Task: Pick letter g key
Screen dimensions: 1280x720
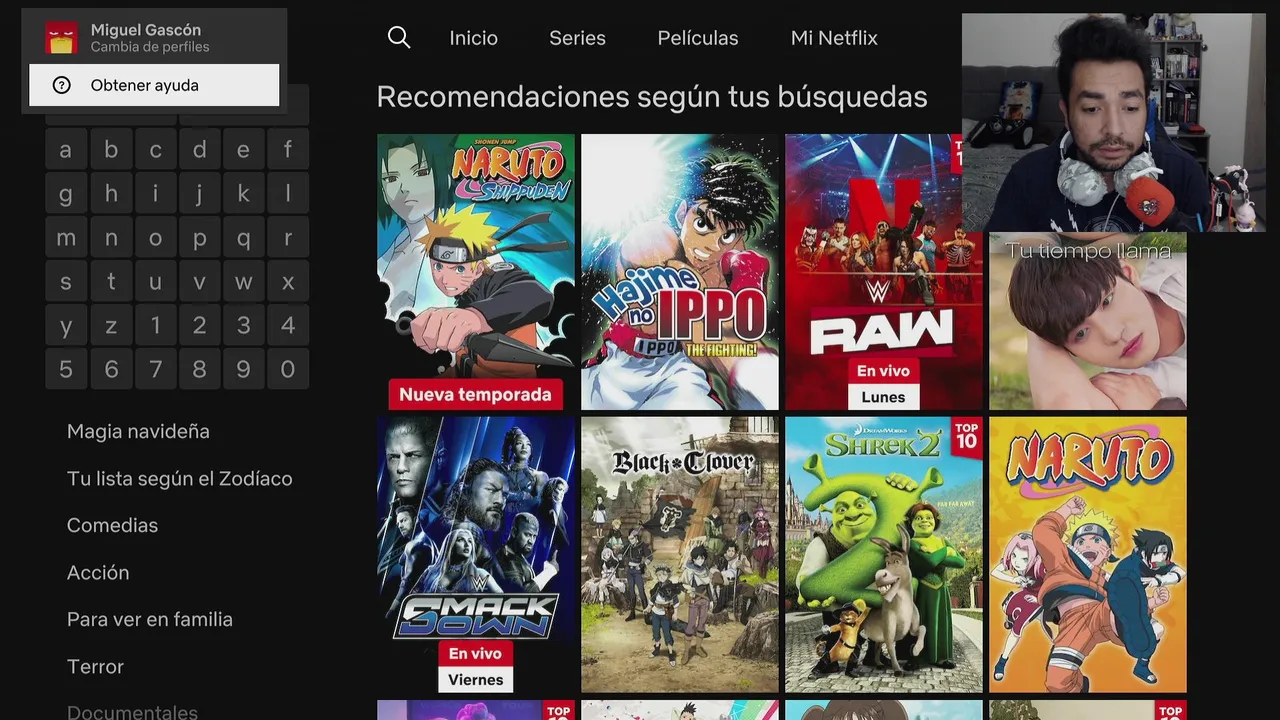Action: (66, 194)
